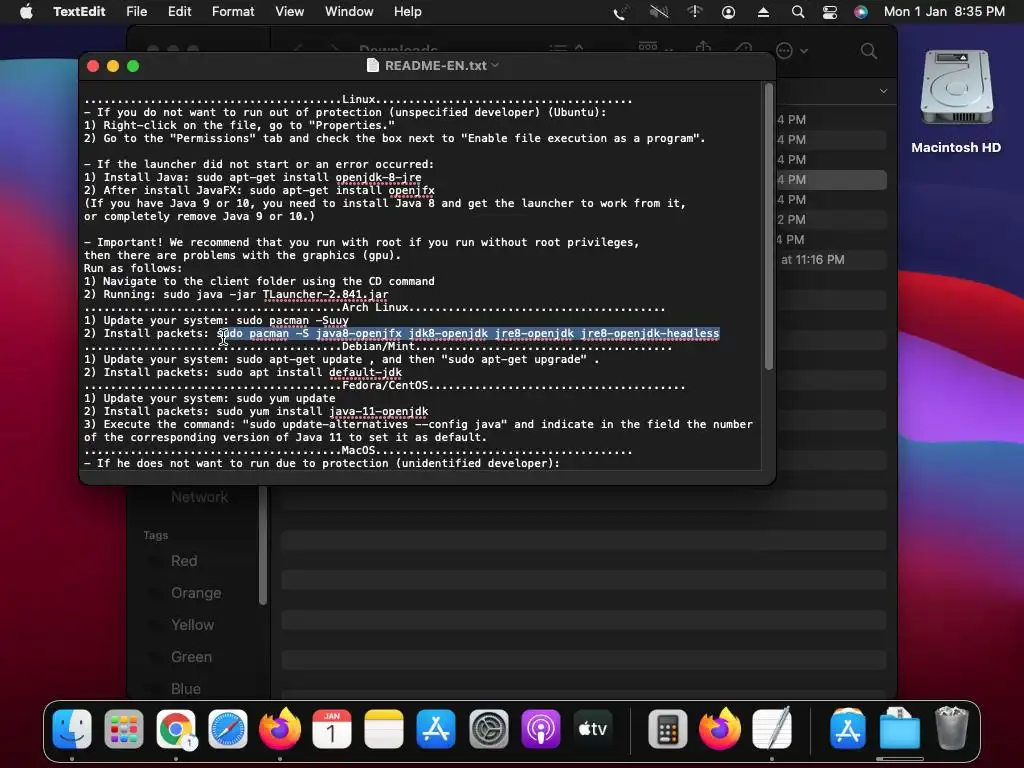Image resolution: width=1024 pixels, height=768 pixels.
Task: Open the Notes app in the Dock
Action: (x=384, y=729)
